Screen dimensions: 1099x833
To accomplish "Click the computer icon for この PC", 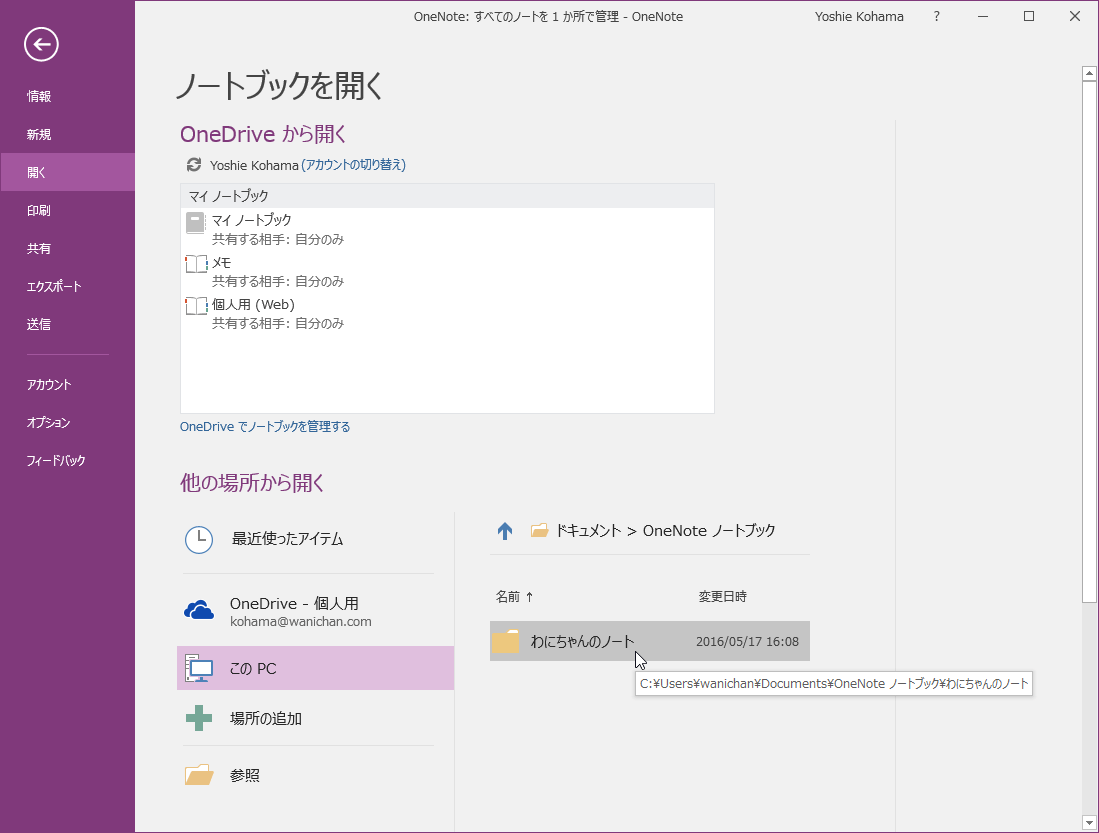I will 199,668.
